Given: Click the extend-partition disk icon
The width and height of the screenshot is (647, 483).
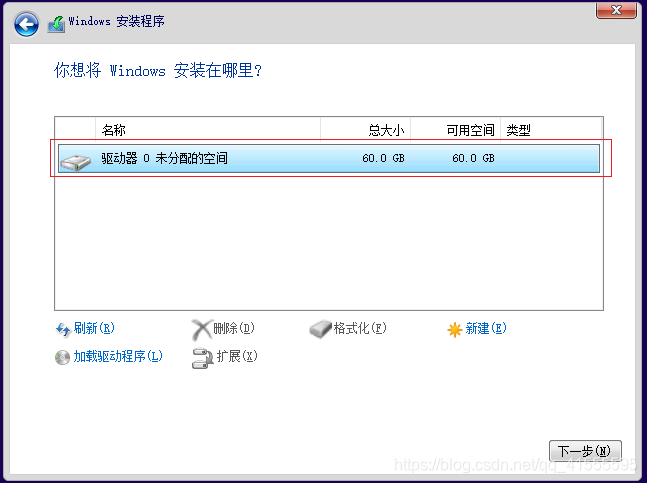Looking at the screenshot, I should (x=202, y=358).
